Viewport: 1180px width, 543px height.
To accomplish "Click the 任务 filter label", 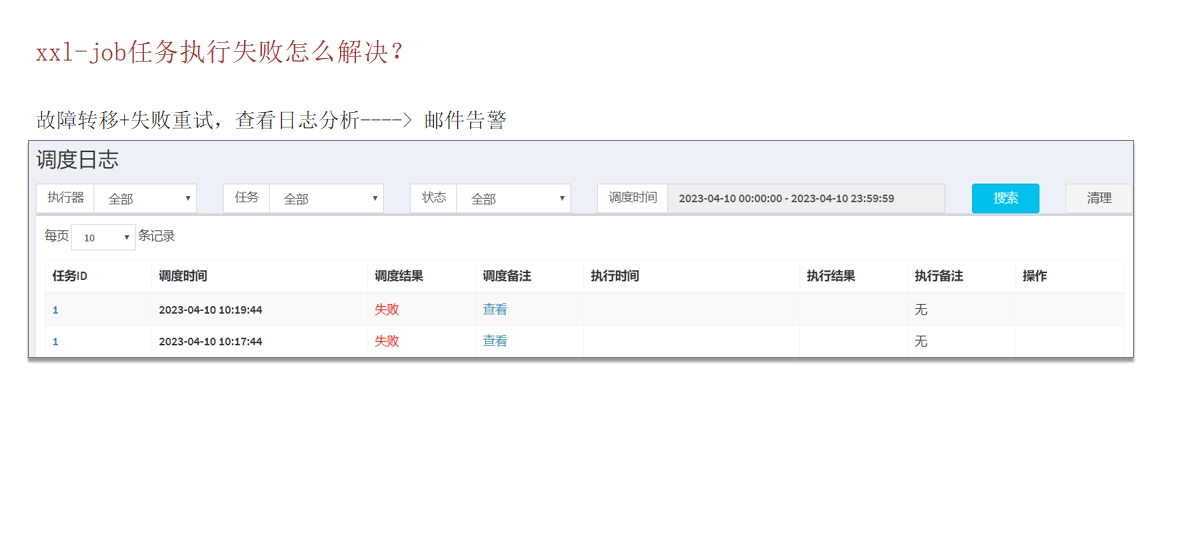I will [246, 198].
